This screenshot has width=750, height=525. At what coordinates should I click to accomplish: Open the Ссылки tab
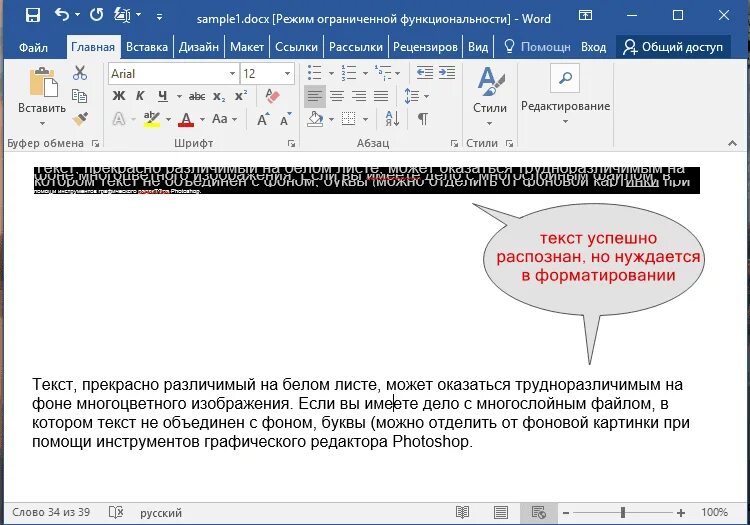296,47
